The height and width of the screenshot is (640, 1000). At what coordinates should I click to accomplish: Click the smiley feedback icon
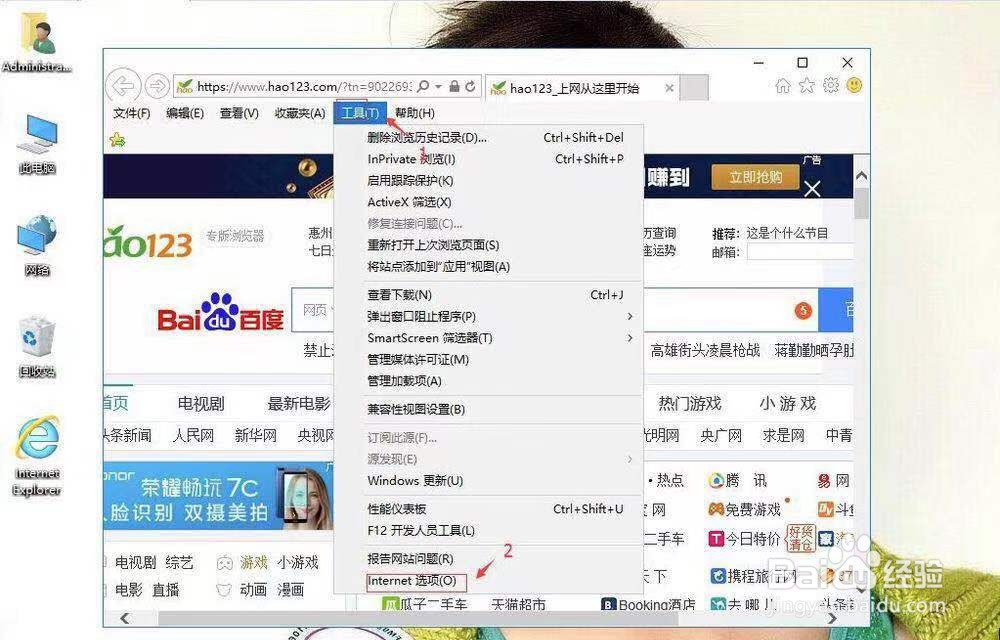tap(854, 84)
